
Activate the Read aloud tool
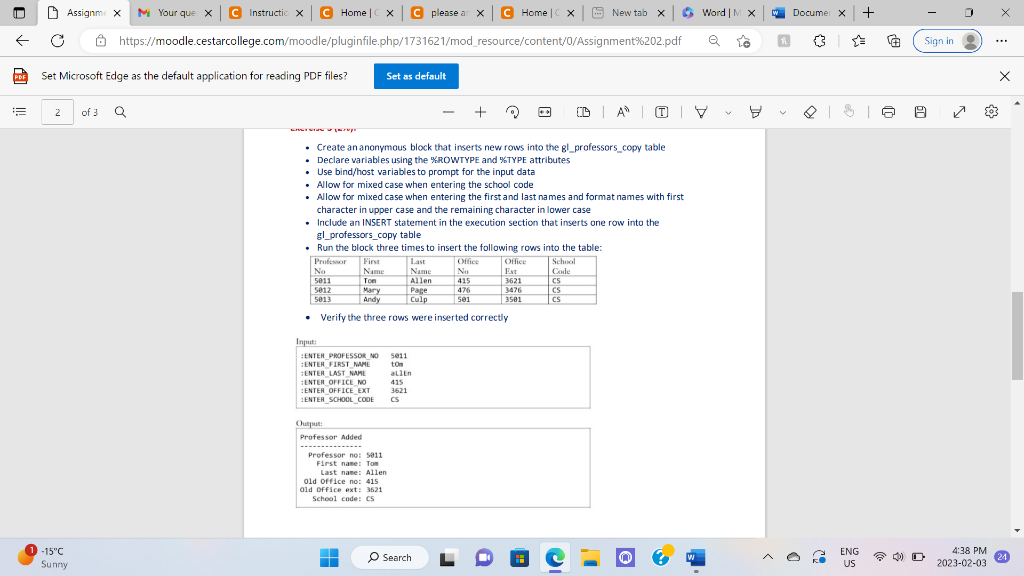(624, 111)
